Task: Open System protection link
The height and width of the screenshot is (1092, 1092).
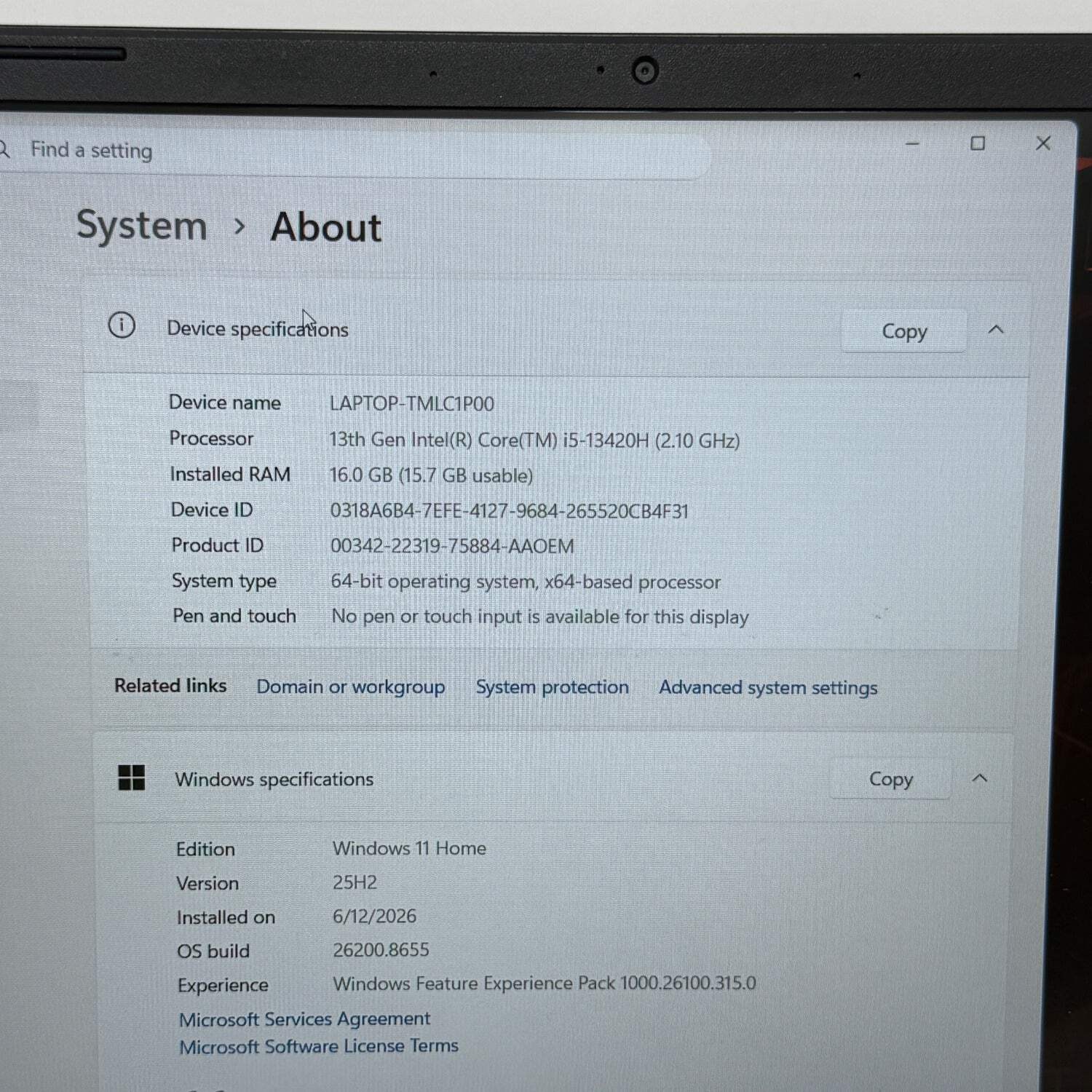Action: click(552, 687)
